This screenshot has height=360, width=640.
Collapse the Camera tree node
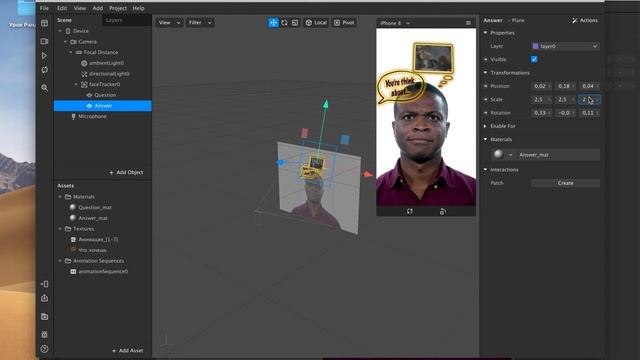[65, 42]
